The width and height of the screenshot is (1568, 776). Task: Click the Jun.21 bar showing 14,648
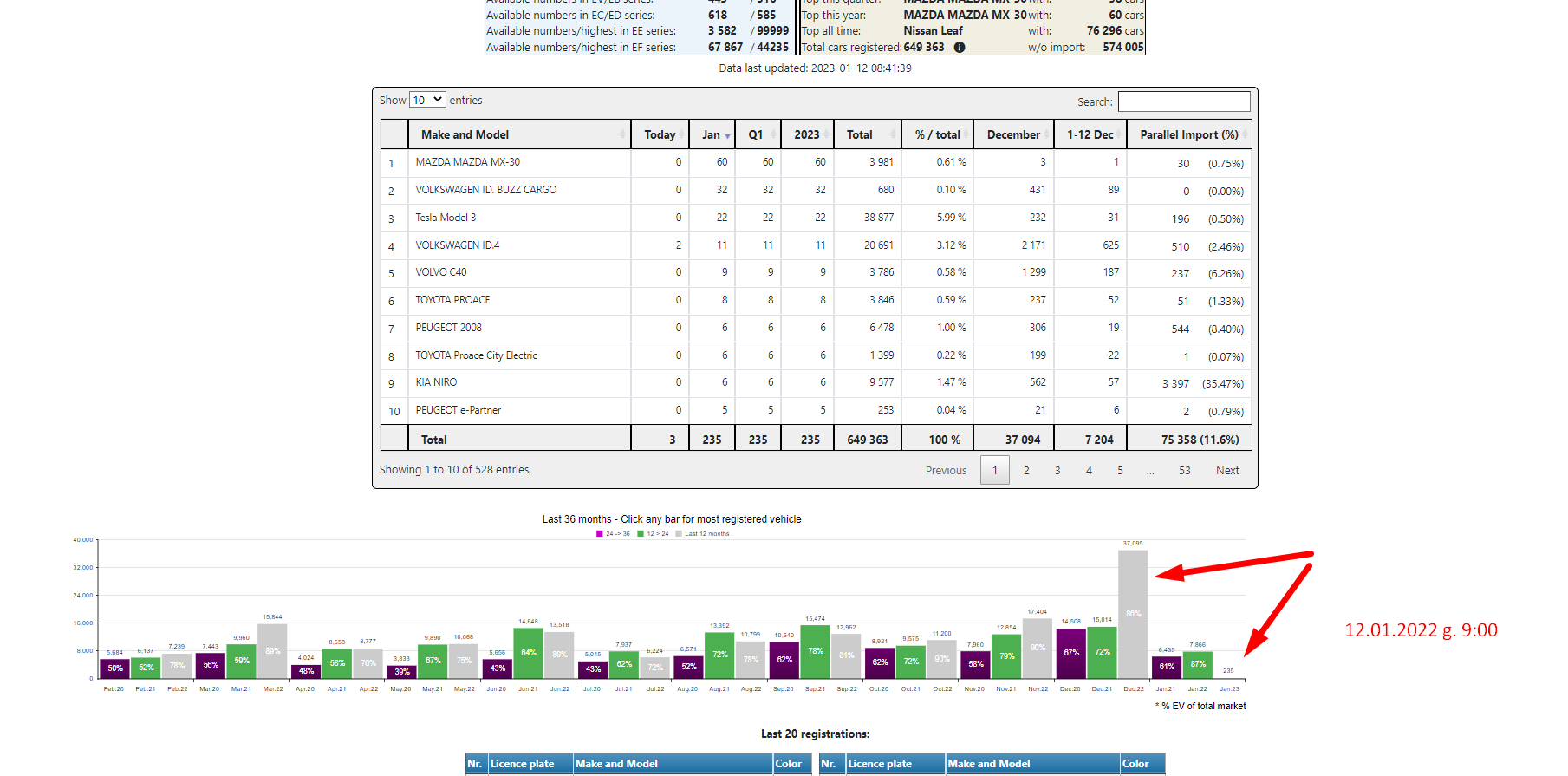click(528, 653)
